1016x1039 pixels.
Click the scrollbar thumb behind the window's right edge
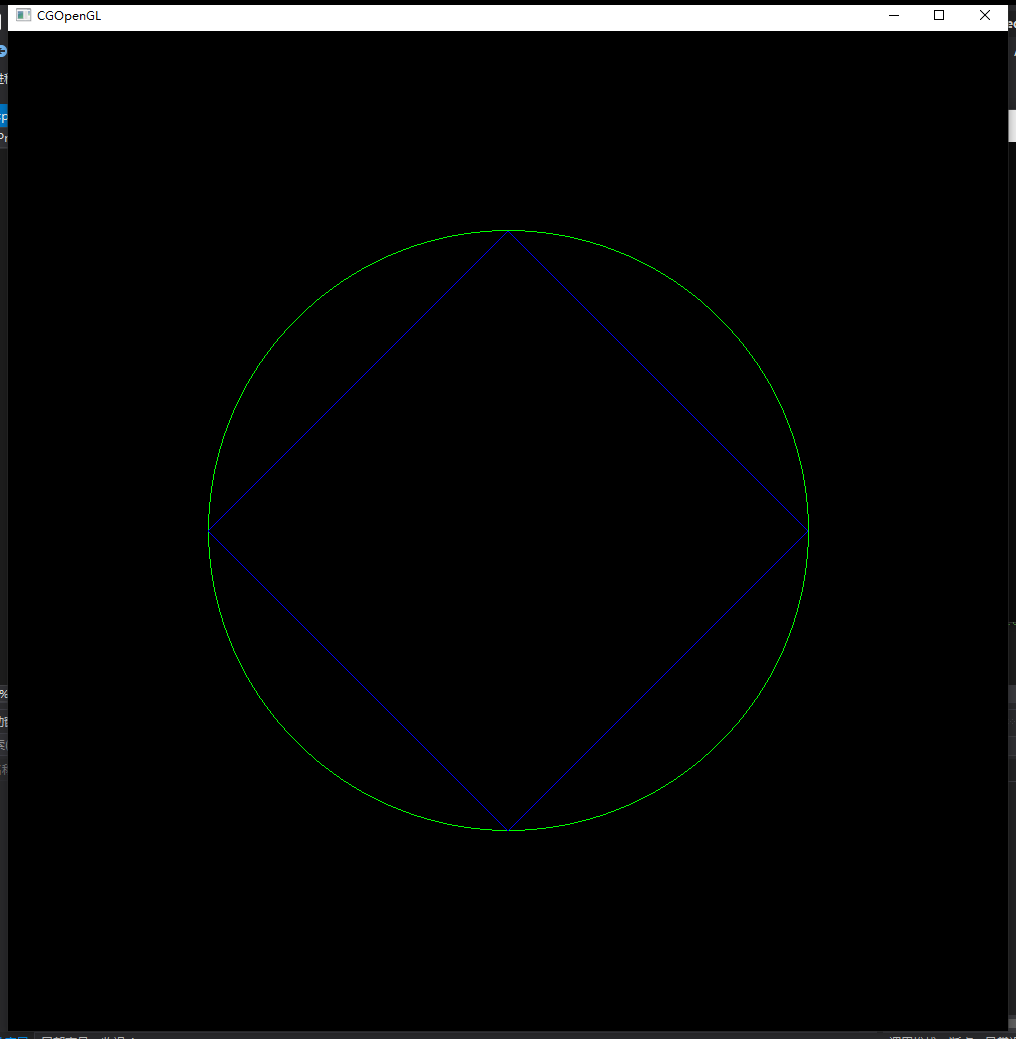(1012, 125)
